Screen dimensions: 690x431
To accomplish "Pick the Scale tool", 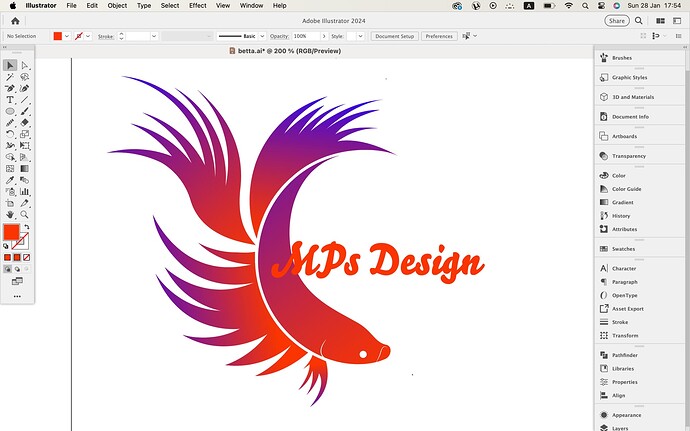I will coord(25,134).
